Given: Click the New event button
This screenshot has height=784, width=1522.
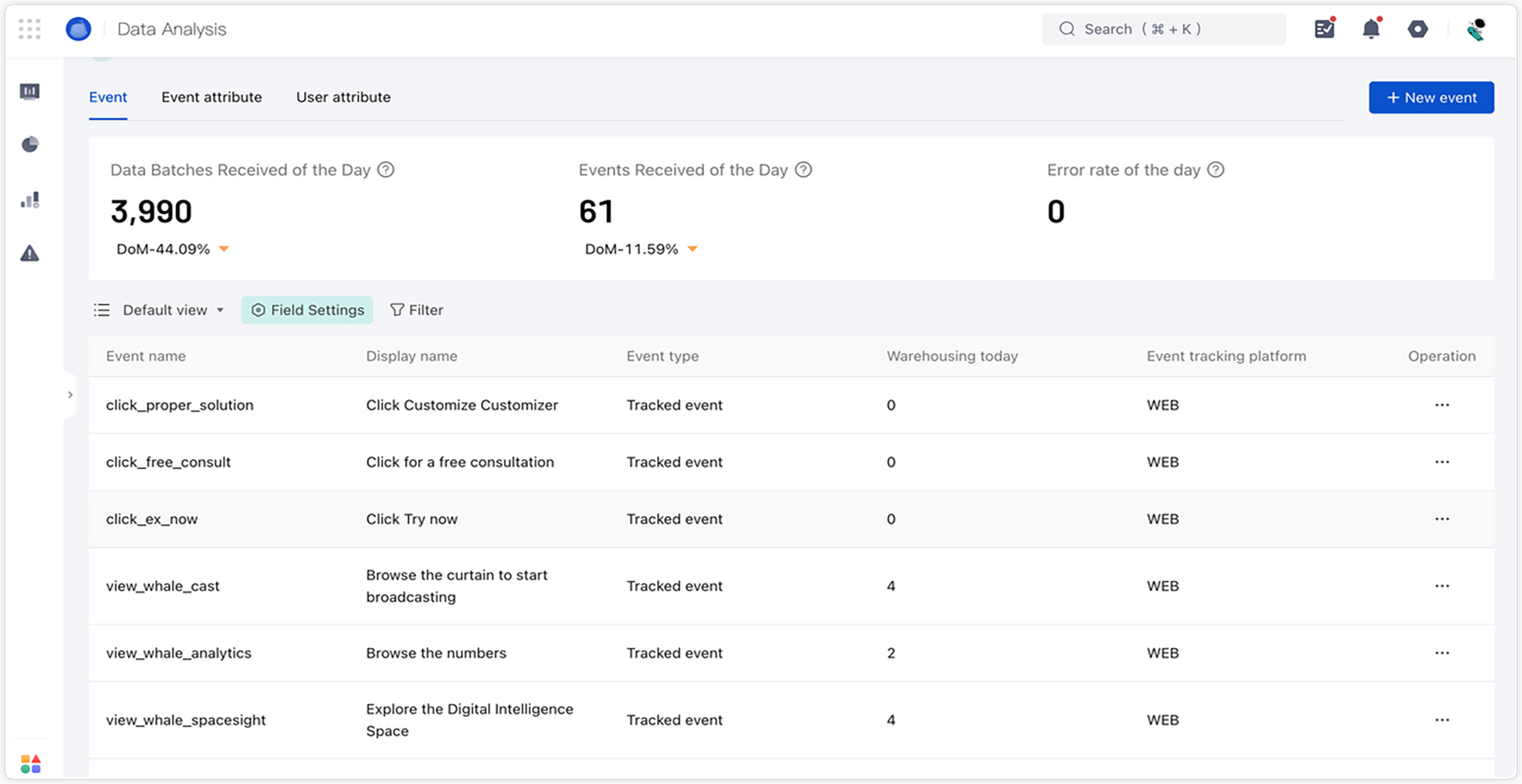Looking at the screenshot, I should tap(1431, 98).
